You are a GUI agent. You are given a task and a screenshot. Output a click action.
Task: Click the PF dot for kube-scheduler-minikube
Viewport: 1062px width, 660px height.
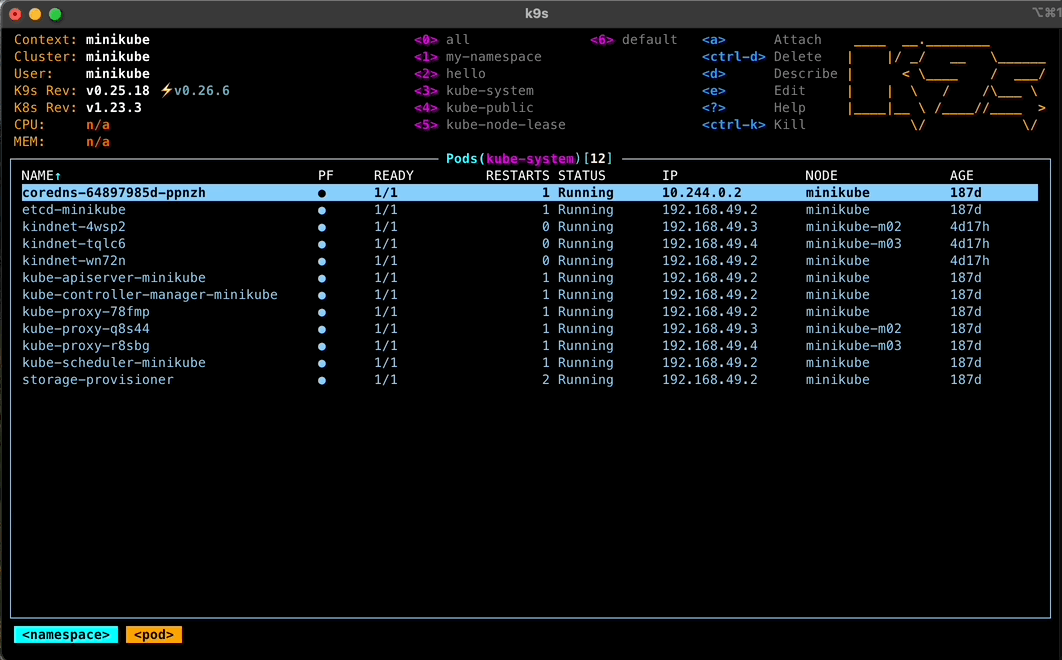pos(322,363)
